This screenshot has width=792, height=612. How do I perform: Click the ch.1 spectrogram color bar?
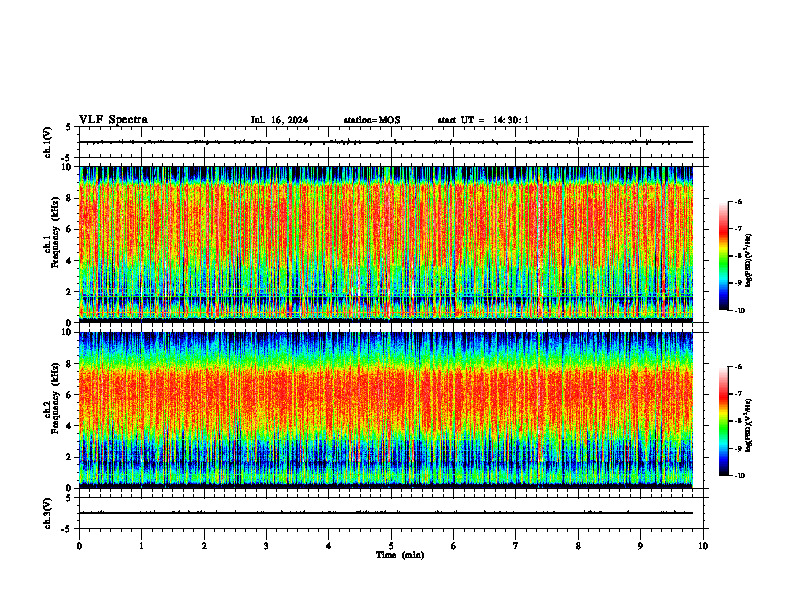(x=723, y=256)
